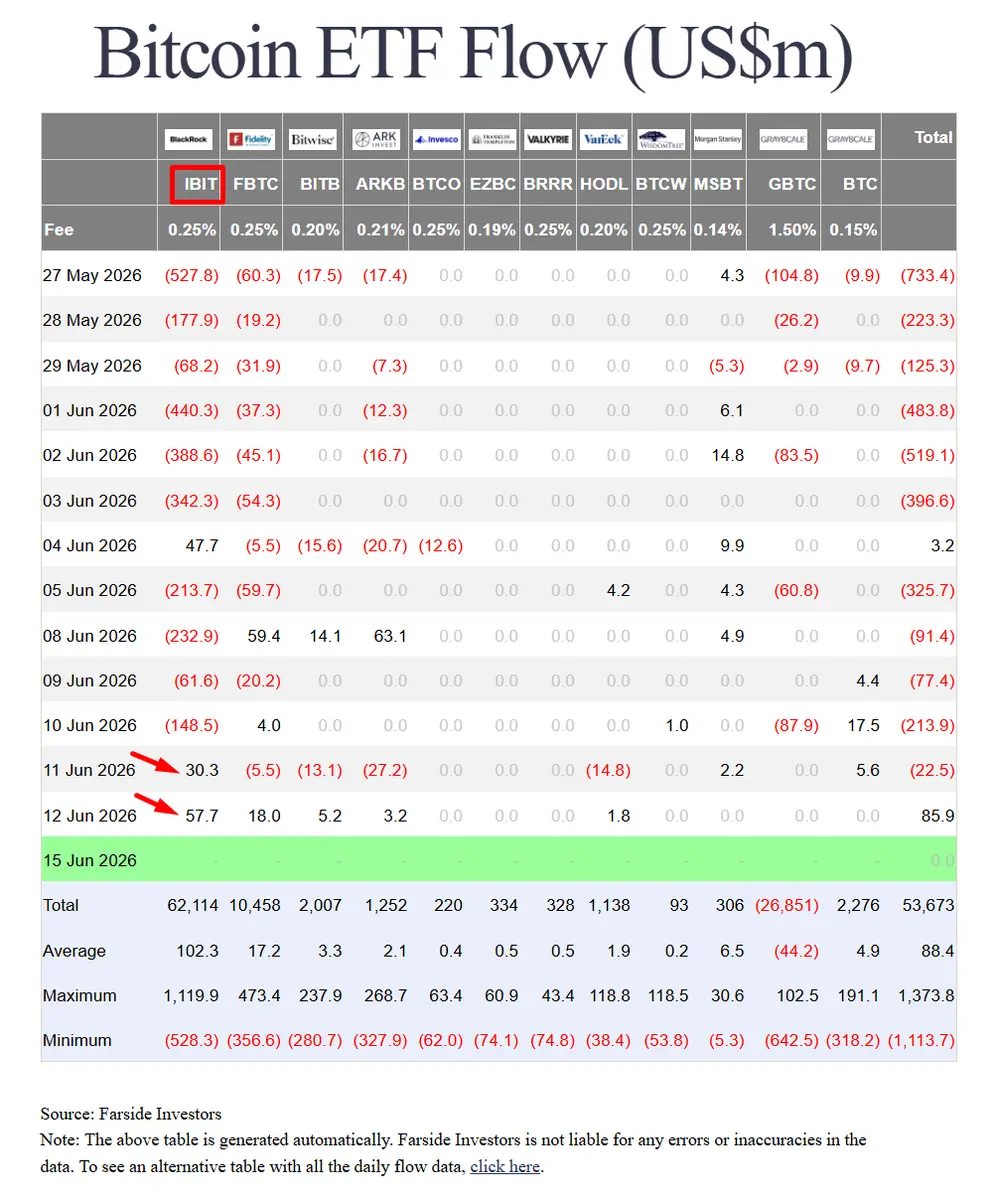Select the Bitwise logo icon
The width and height of the screenshot is (998, 1200).
coord(312,139)
